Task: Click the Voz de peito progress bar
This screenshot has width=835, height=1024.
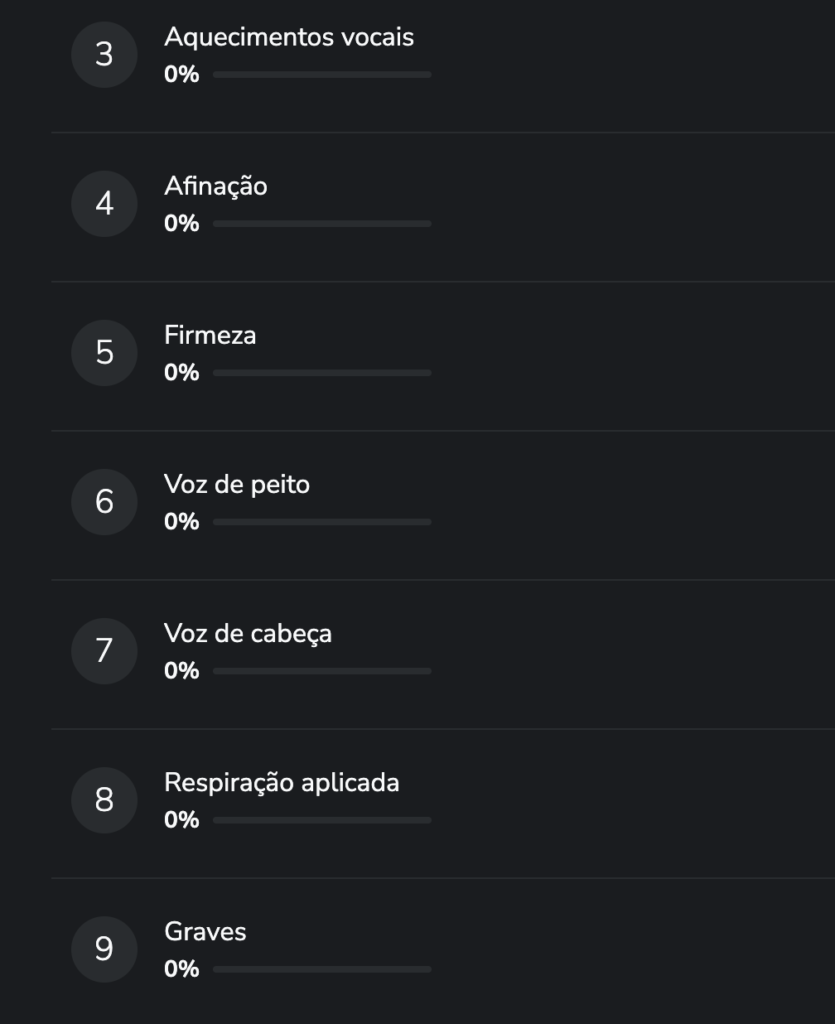Action: point(322,522)
